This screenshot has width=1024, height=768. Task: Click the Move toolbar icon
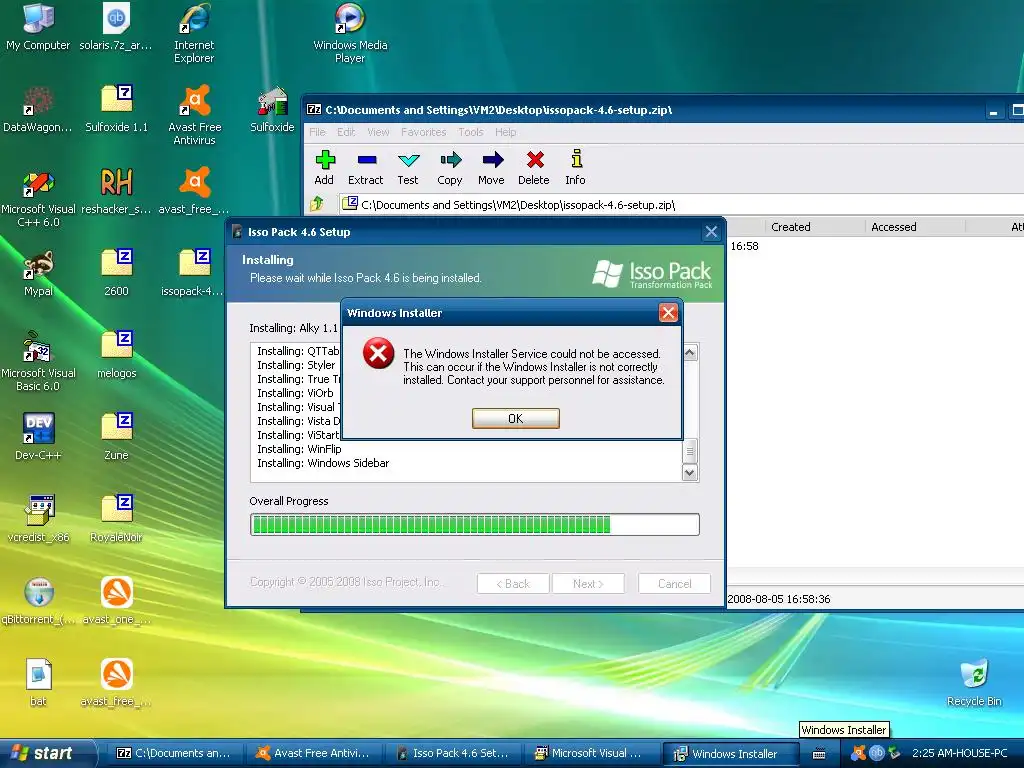click(x=492, y=168)
